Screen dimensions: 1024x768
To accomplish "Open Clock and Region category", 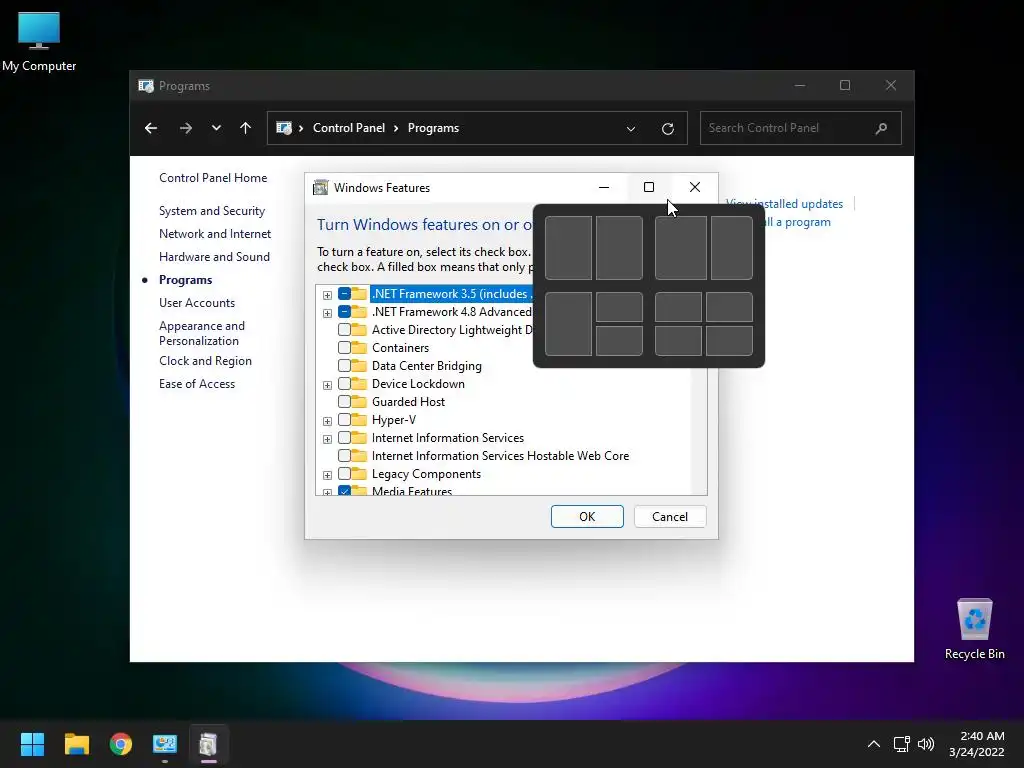I will (205, 360).
